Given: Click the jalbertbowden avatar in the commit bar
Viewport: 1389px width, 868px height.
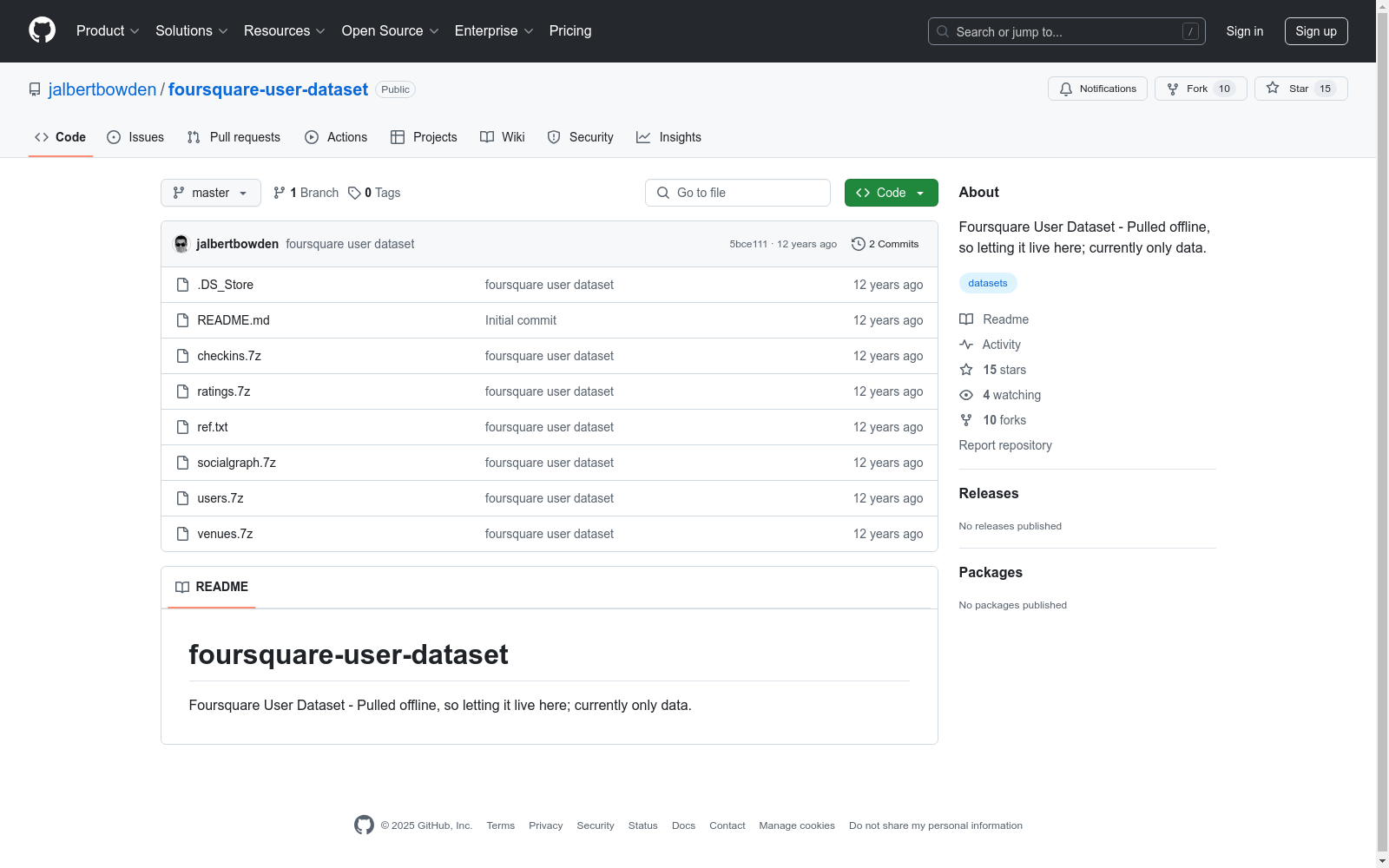Looking at the screenshot, I should 181,244.
